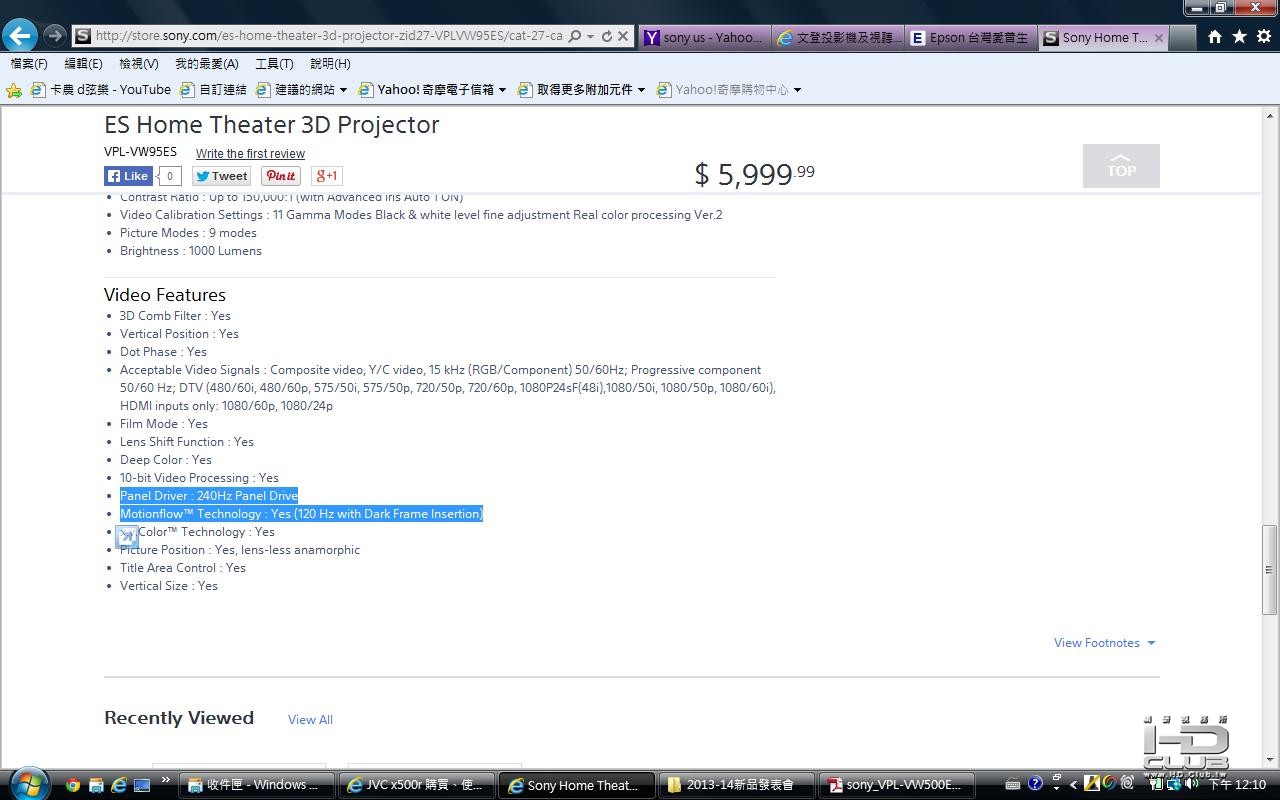This screenshot has width=1280, height=800.
Task: Go back with the browser back arrow
Action: [x=19, y=36]
